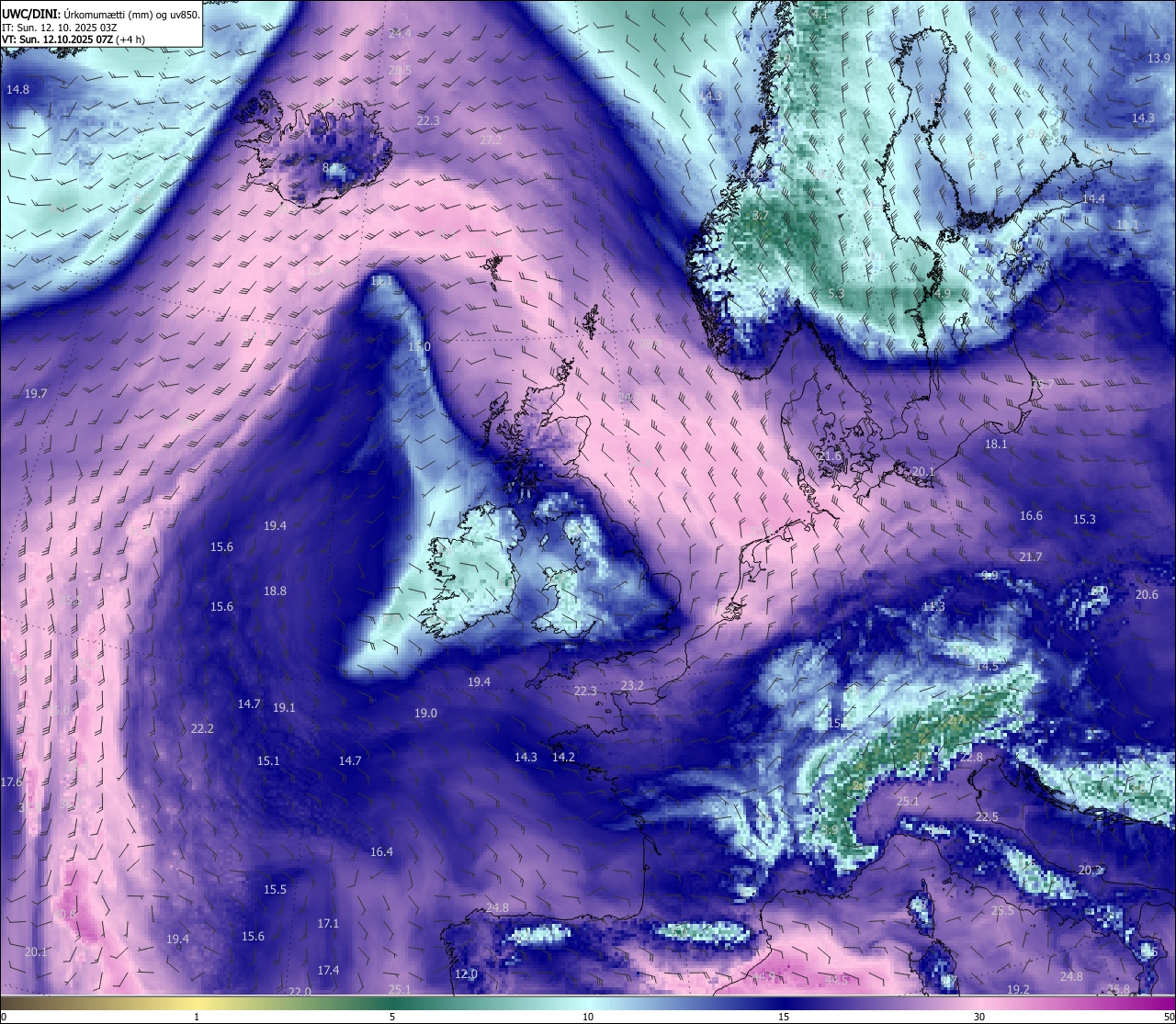
Task: Click the map value 22.5
Action: 987,817
